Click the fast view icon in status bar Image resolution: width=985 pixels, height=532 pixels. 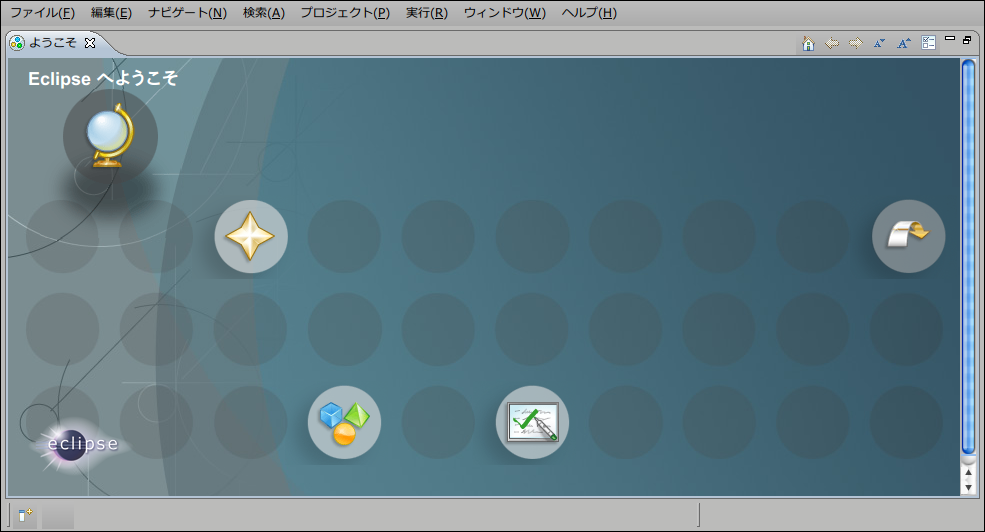click(25, 516)
